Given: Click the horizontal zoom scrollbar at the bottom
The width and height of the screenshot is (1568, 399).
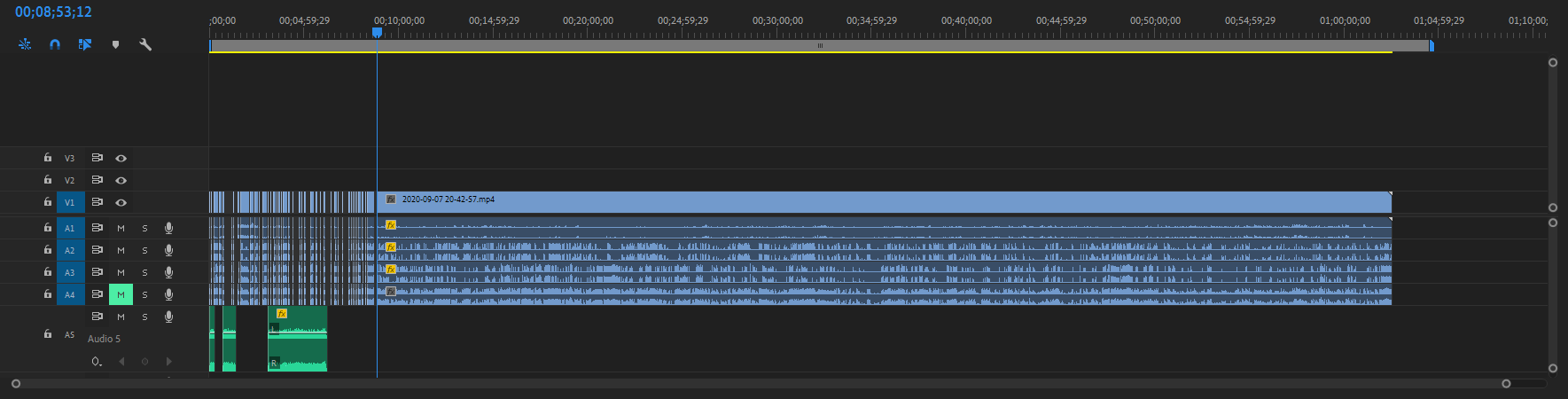Looking at the screenshot, I should click(x=761, y=384).
